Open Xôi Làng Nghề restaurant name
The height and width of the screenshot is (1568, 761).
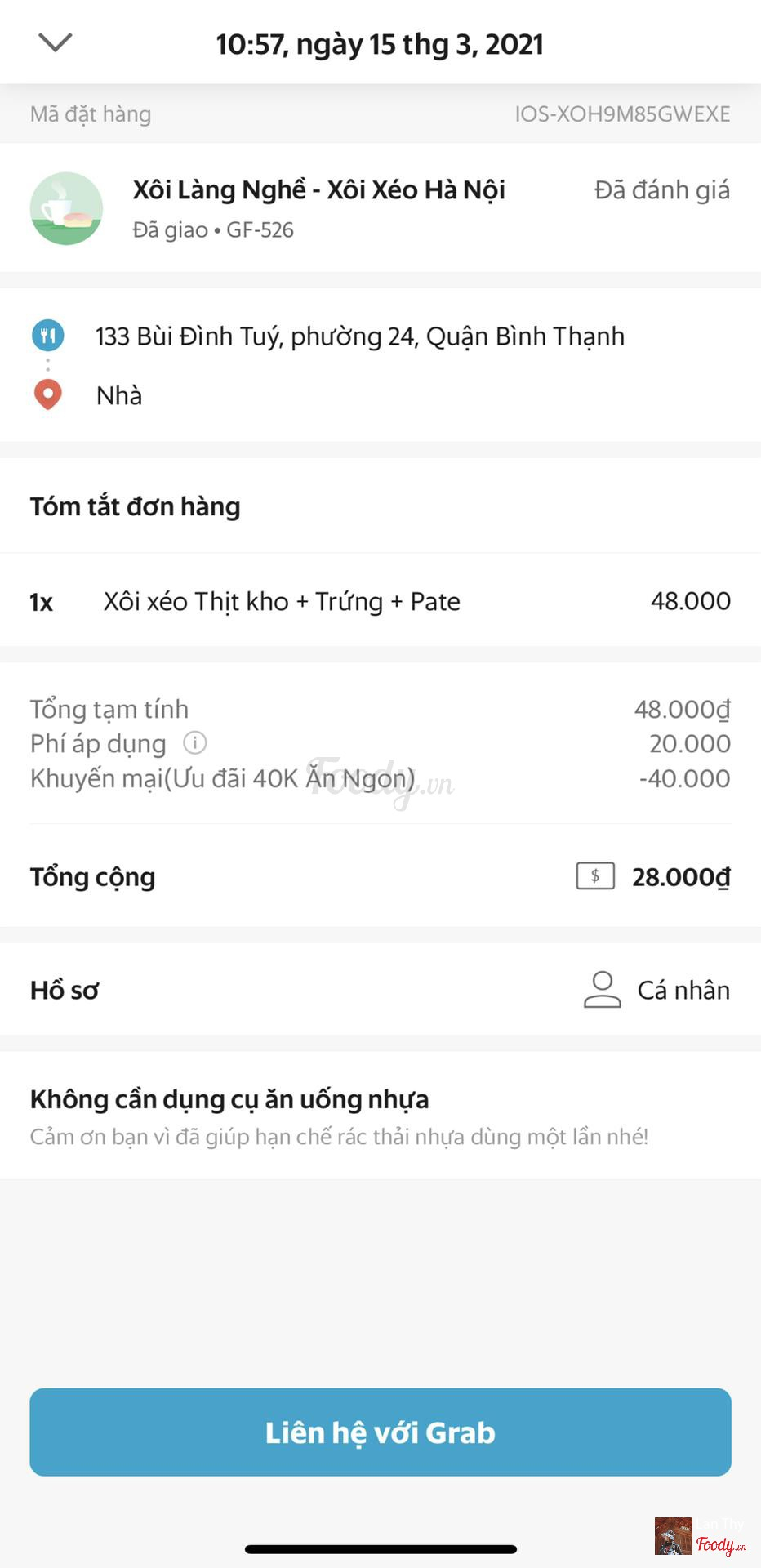(318, 190)
